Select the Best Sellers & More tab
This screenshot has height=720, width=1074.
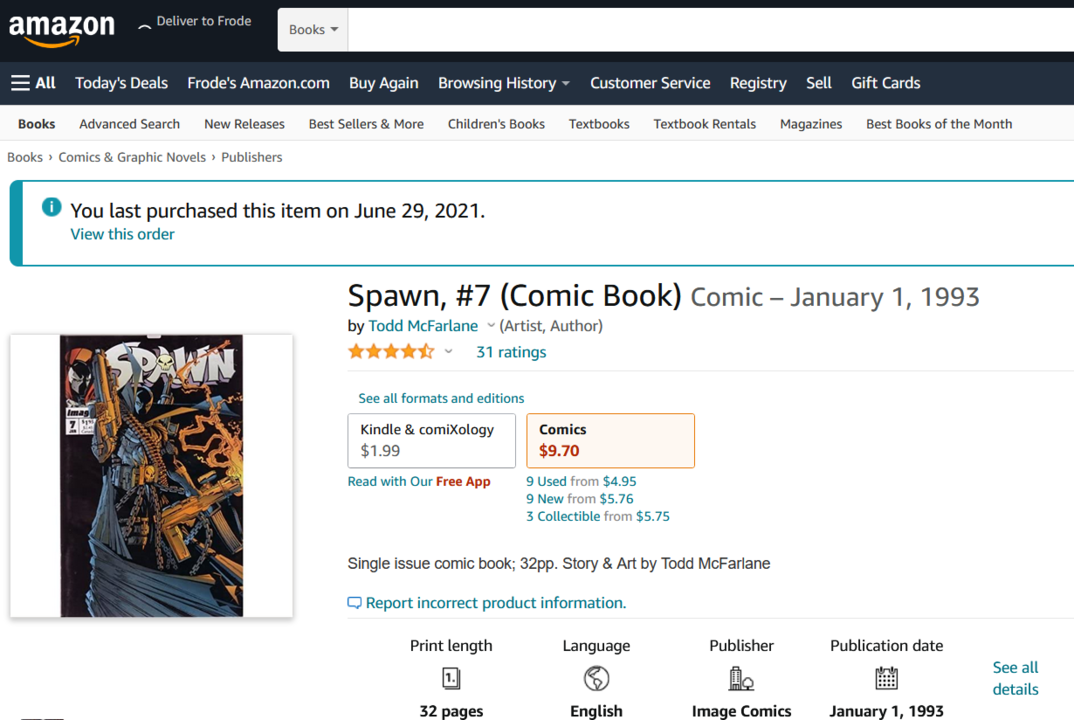click(x=366, y=123)
